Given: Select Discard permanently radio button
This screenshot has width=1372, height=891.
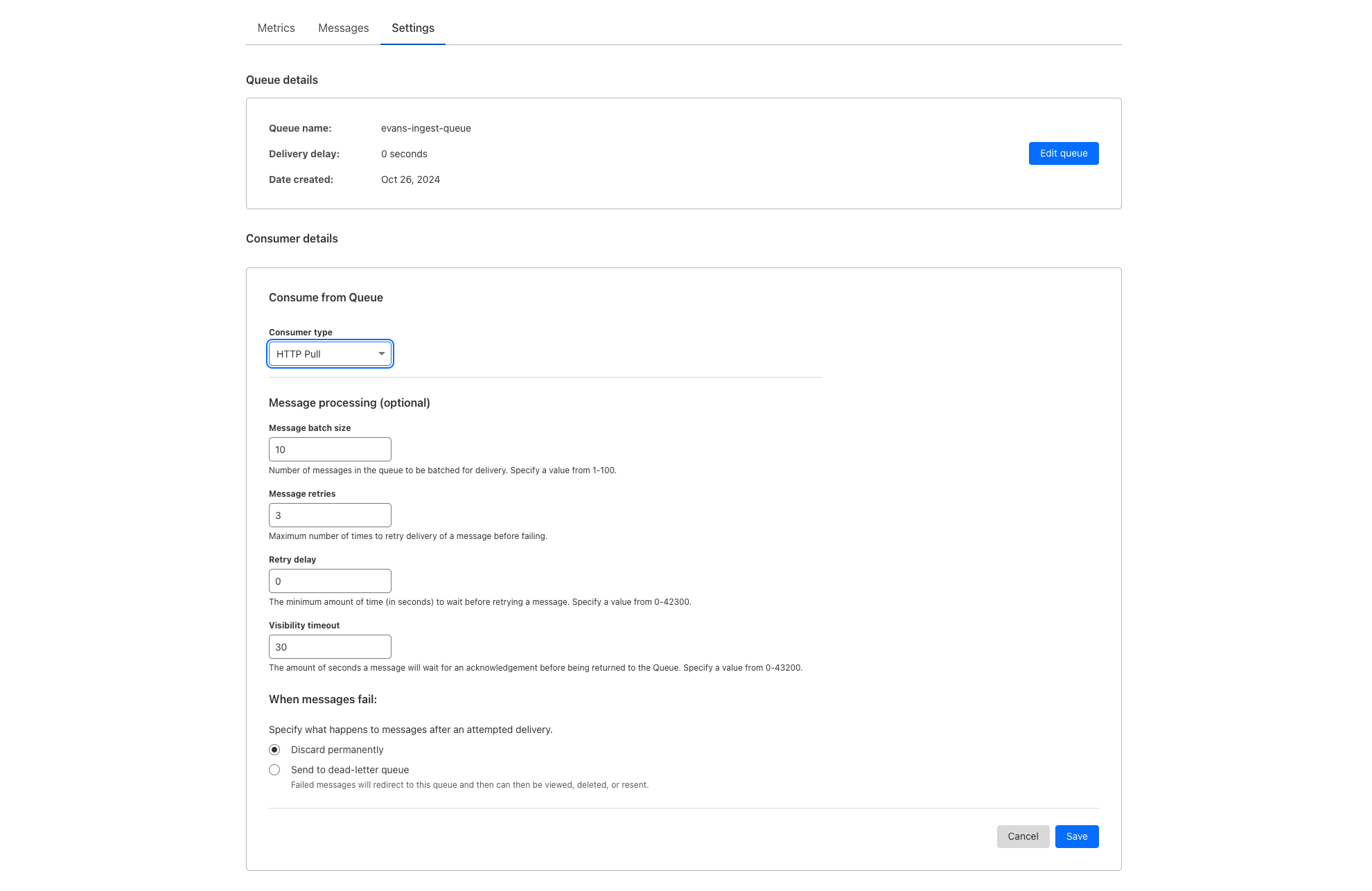Looking at the screenshot, I should [x=274, y=750].
